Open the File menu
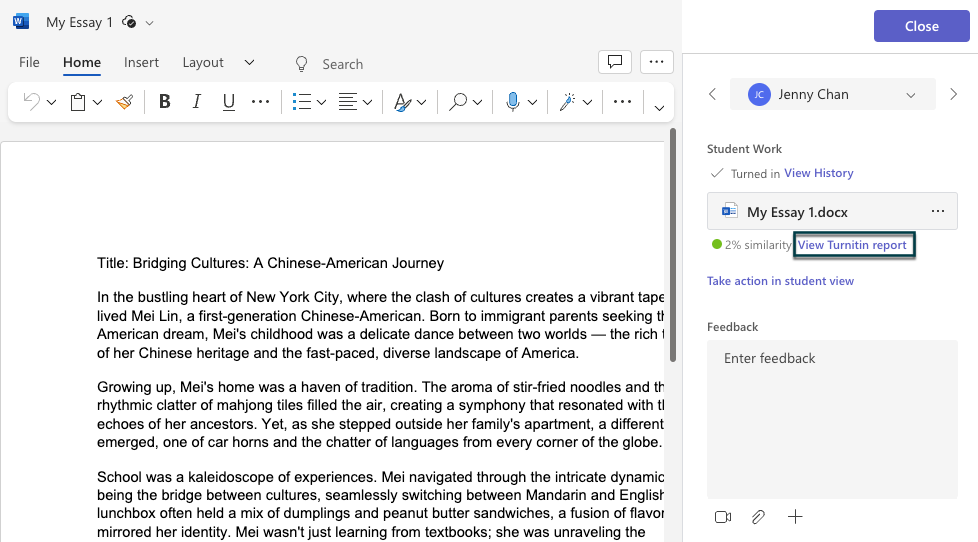 coord(29,62)
